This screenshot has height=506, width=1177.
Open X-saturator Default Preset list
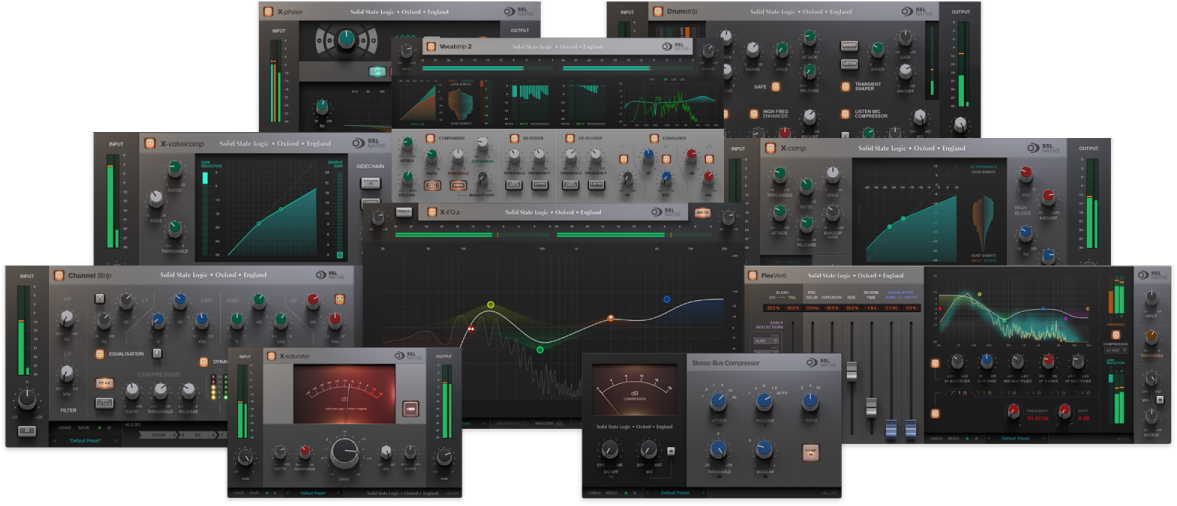click(315, 493)
